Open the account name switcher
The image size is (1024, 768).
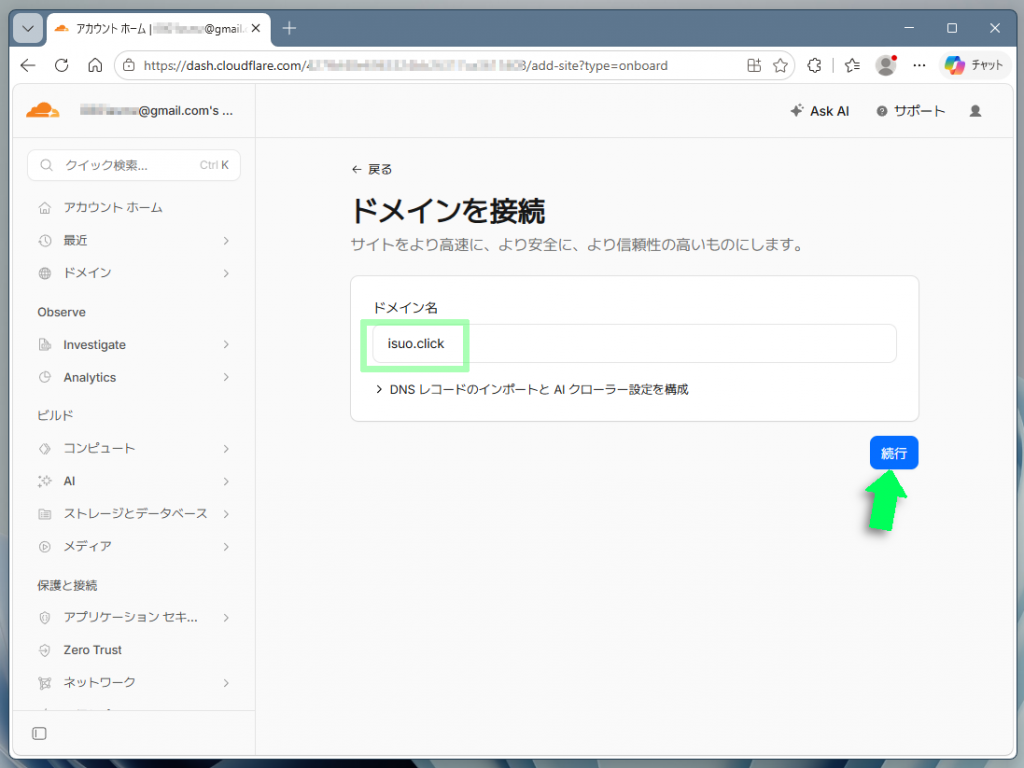[156, 110]
